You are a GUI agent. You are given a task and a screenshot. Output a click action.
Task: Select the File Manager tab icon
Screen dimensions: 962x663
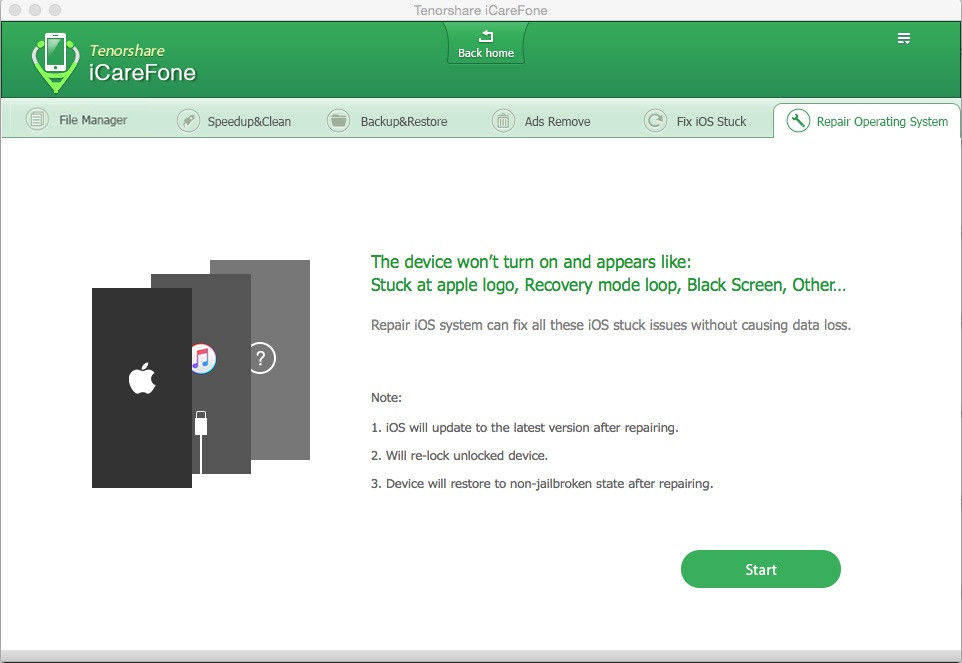click(37, 119)
